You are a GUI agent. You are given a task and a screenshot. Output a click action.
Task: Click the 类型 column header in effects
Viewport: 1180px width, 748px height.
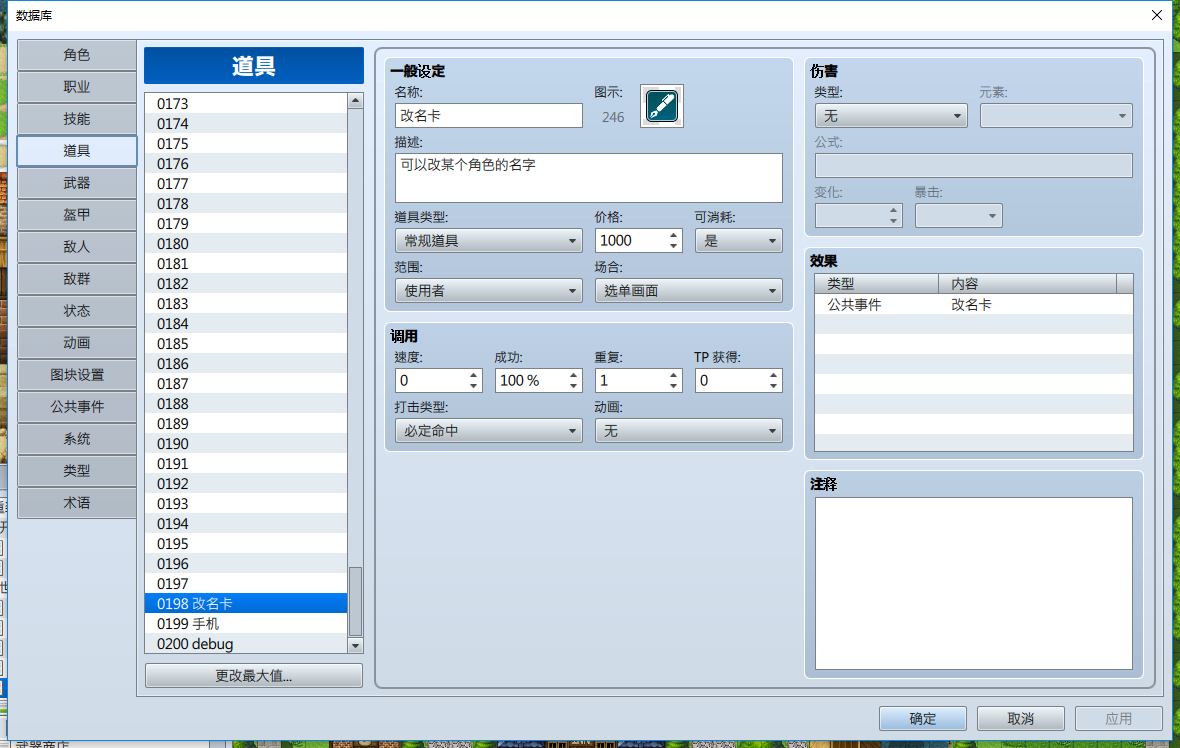point(877,284)
